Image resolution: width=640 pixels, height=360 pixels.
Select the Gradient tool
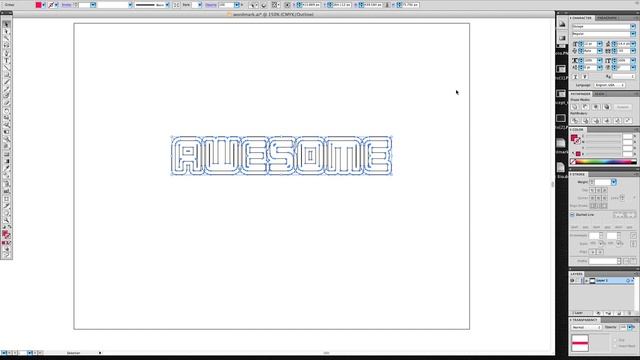[x=6, y=161]
